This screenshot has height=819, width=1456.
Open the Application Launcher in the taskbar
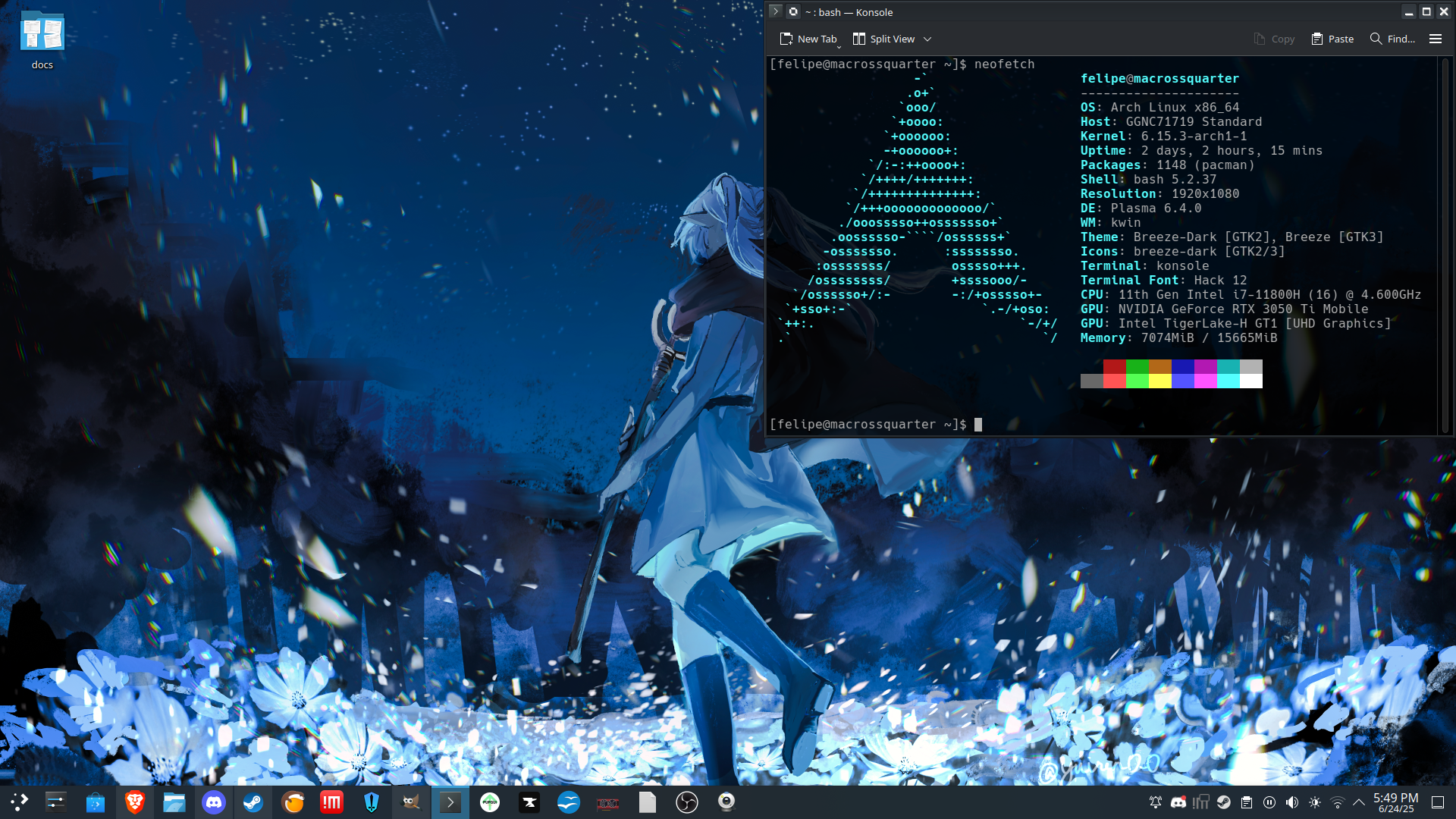point(19,802)
